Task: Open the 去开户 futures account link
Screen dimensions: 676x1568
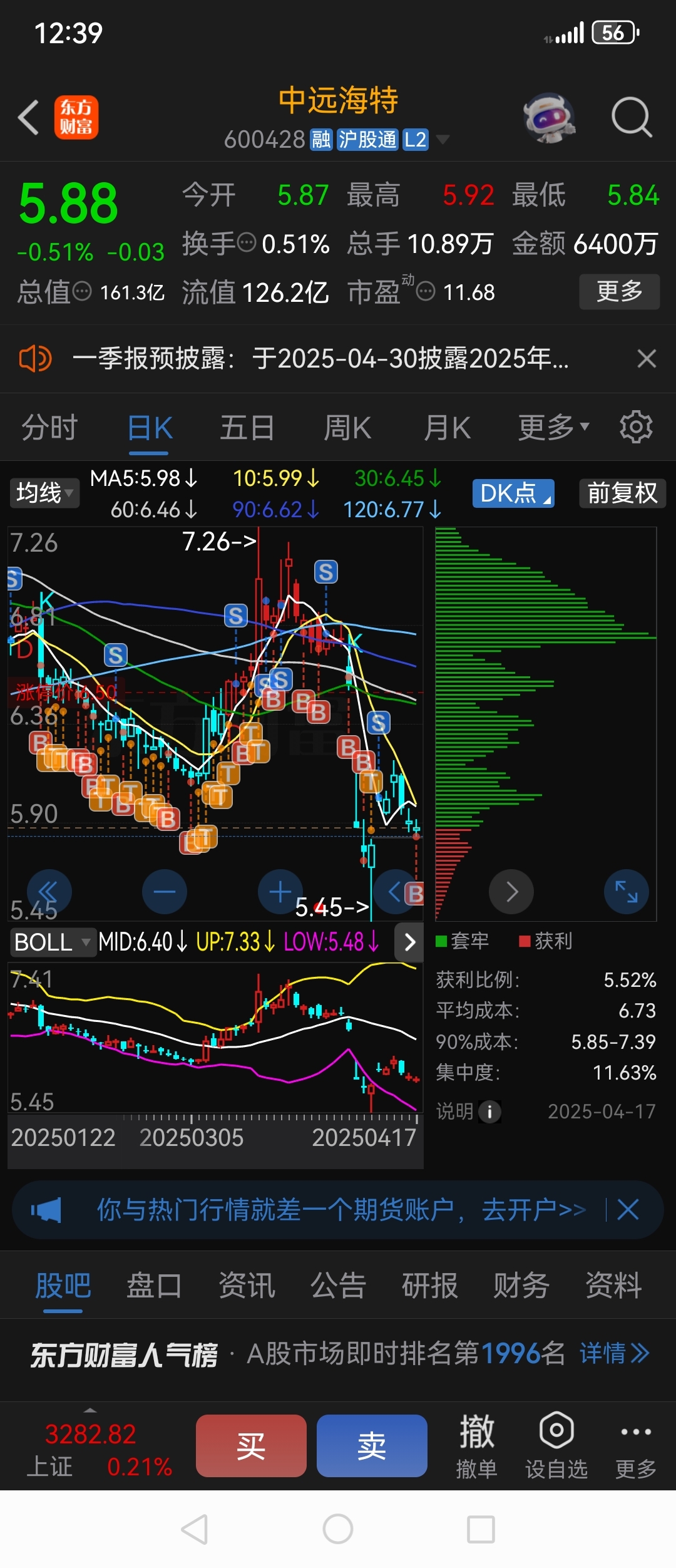Action: (534, 1210)
